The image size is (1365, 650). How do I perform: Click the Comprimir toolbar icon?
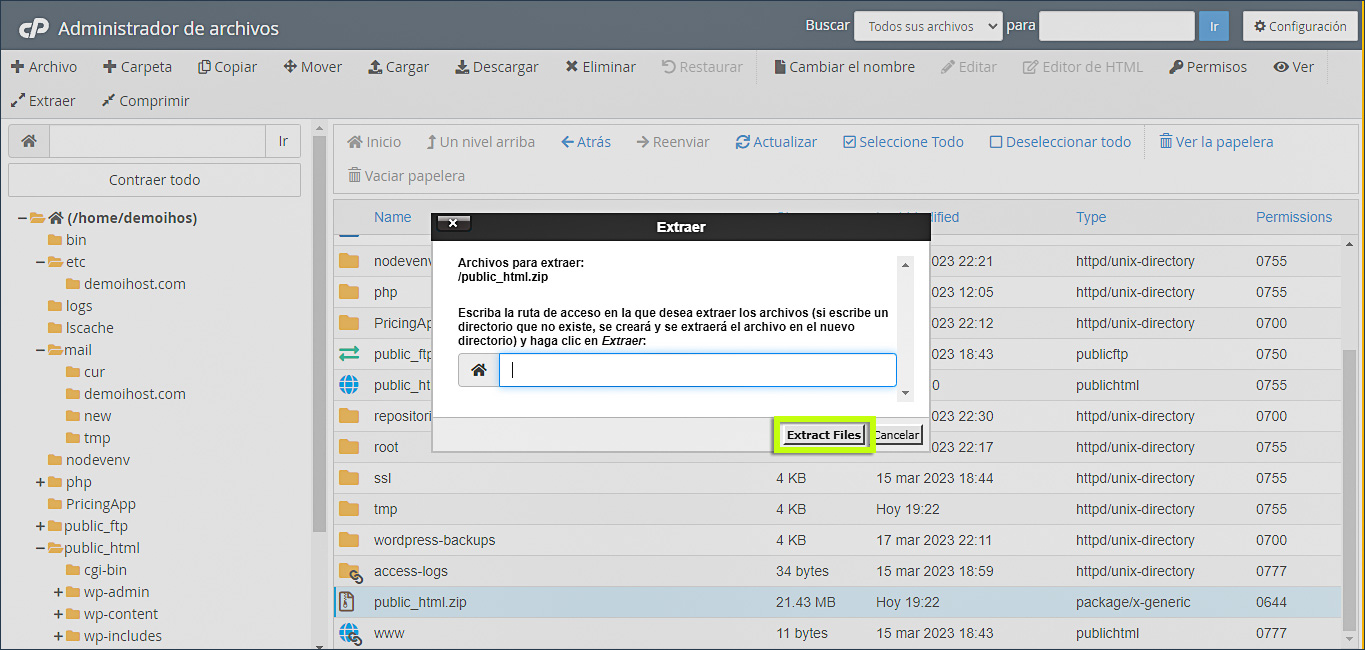pyautogui.click(x=109, y=101)
